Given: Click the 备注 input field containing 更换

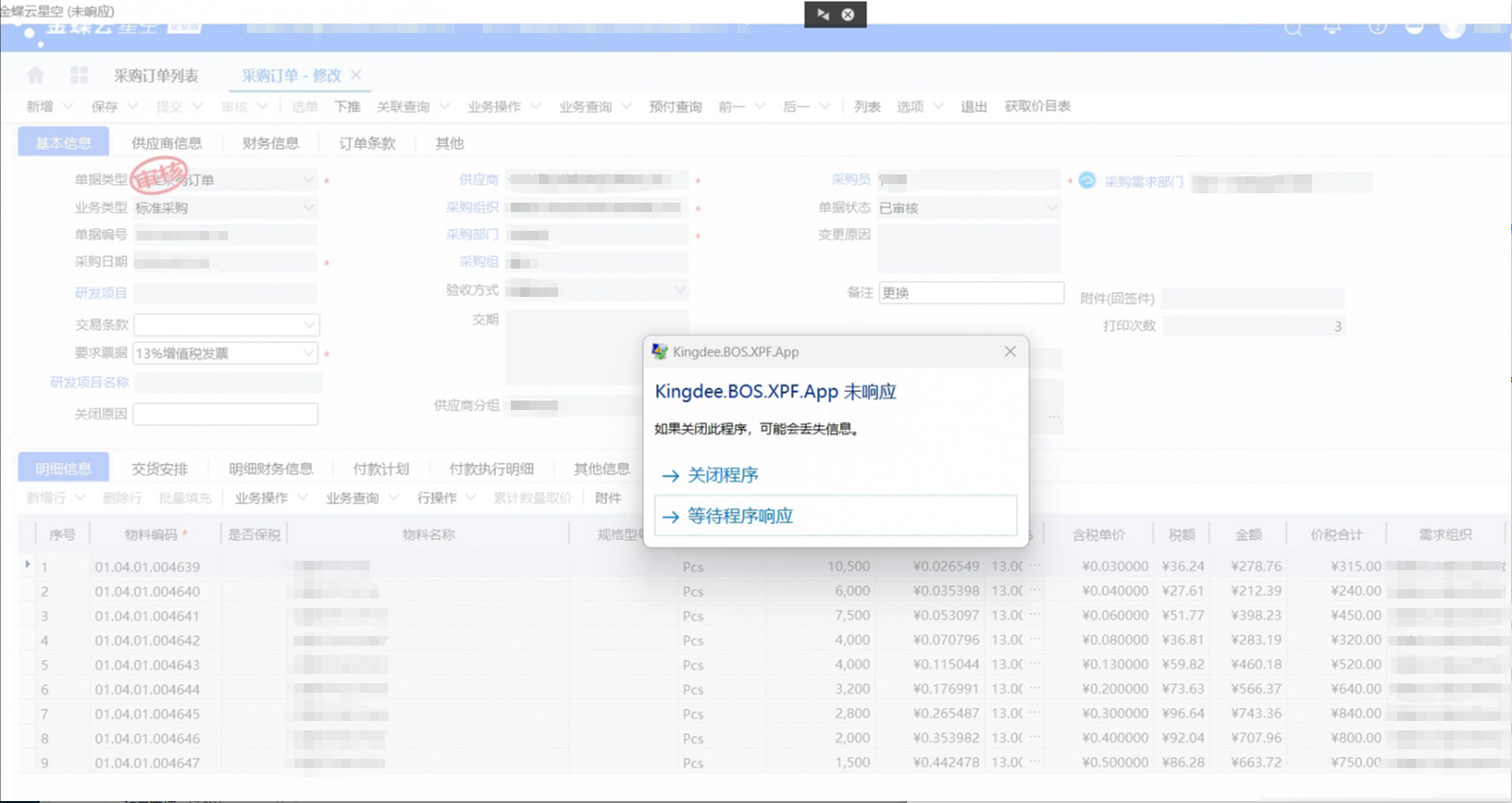Looking at the screenshot, I should point(971,293).
